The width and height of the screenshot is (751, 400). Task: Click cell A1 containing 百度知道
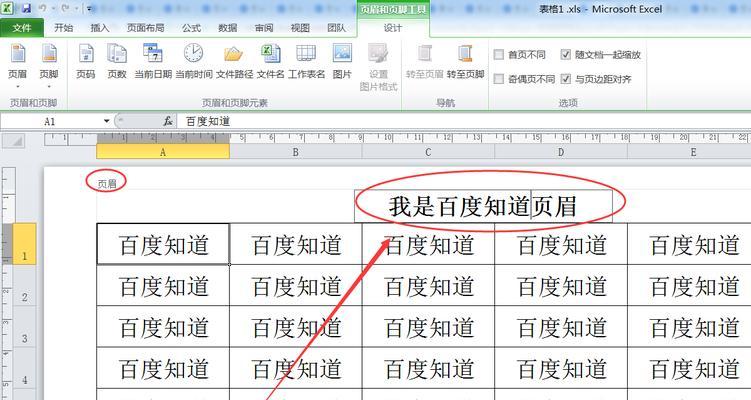[x=163, y=244]
